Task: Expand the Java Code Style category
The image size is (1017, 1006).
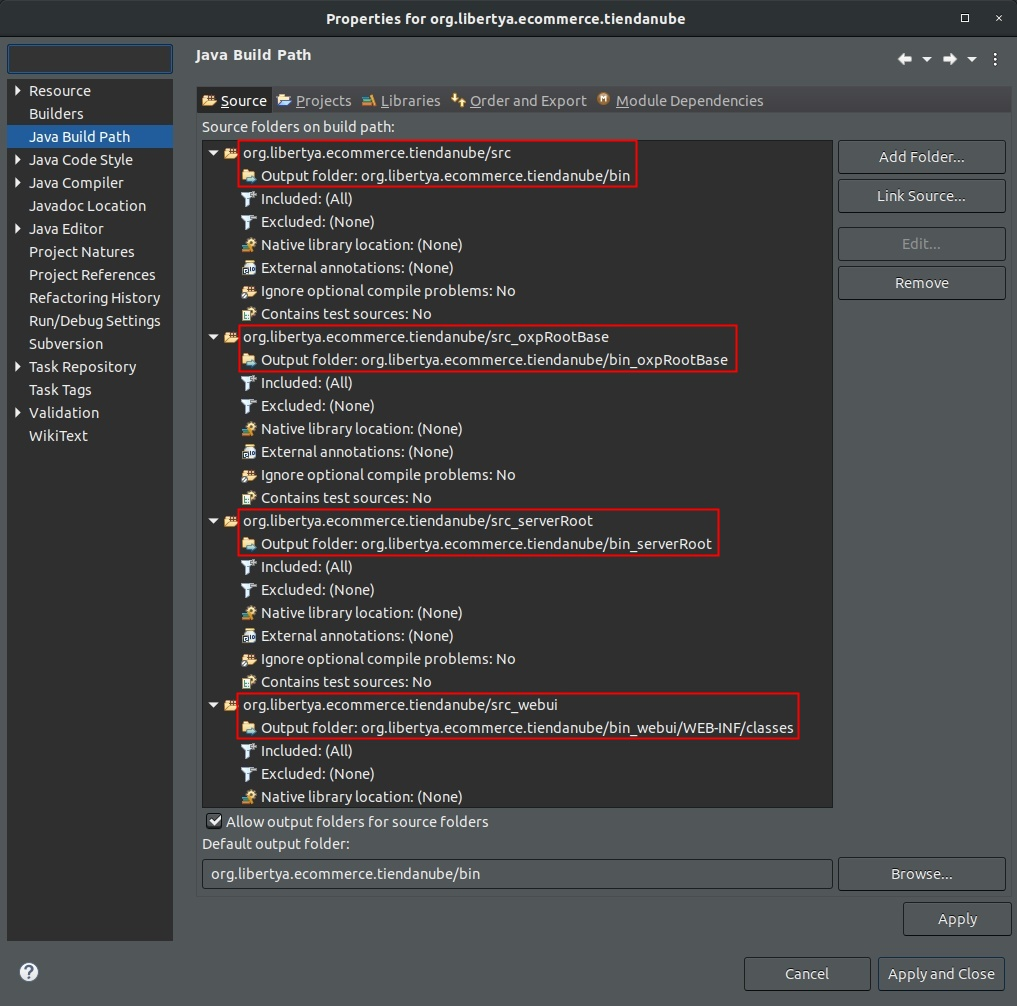Action: pyautogui.click(x=18, y=160)
